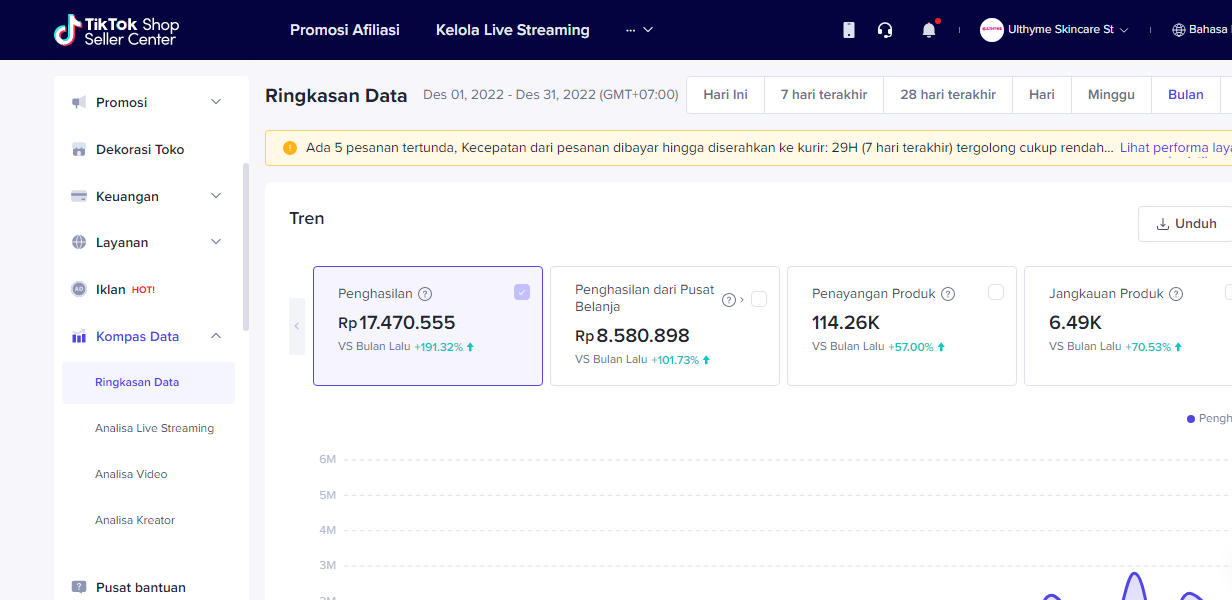Open the Lihat performa link in alert

tap(1174, 148)
